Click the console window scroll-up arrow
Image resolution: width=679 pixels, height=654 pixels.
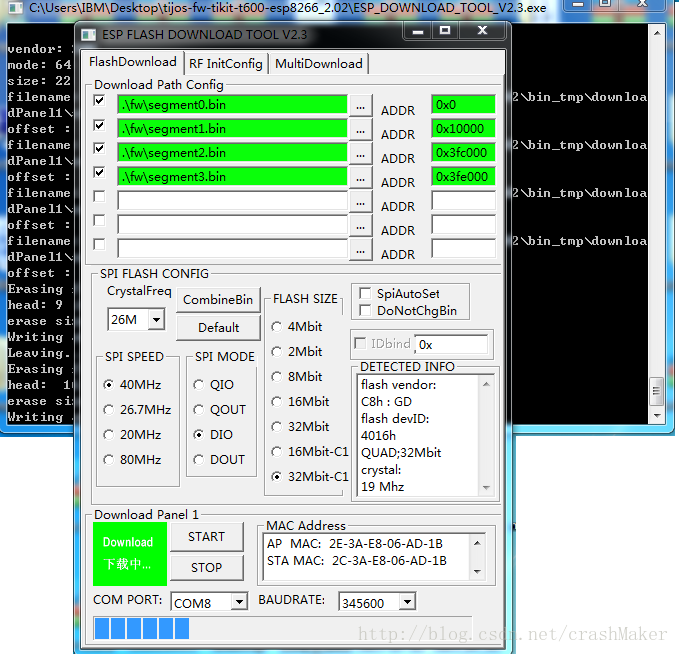tap(657, 33)
